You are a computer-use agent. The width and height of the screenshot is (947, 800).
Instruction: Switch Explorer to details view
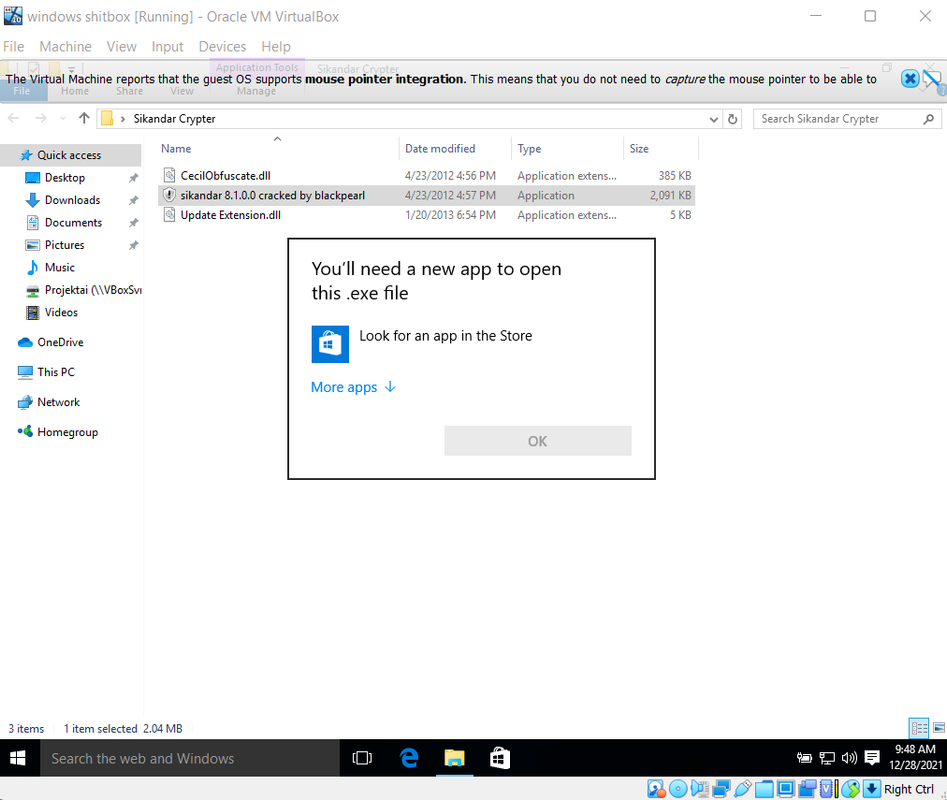(919, 728)
